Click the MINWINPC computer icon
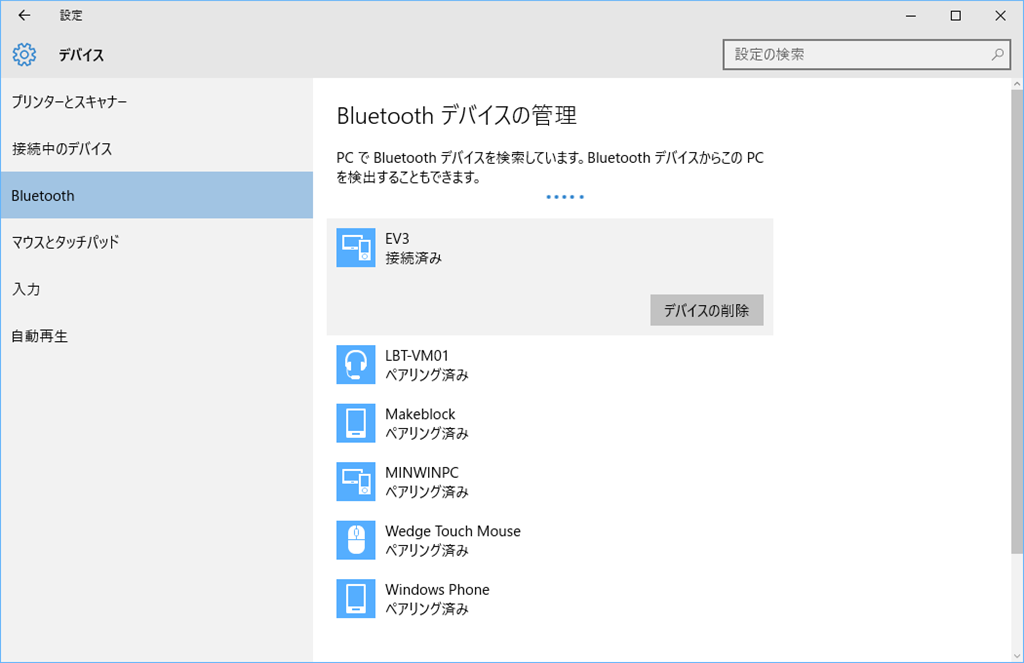The height and width of the screenshot is (663, 1024). pyautogui.click(x=356, y=481)
